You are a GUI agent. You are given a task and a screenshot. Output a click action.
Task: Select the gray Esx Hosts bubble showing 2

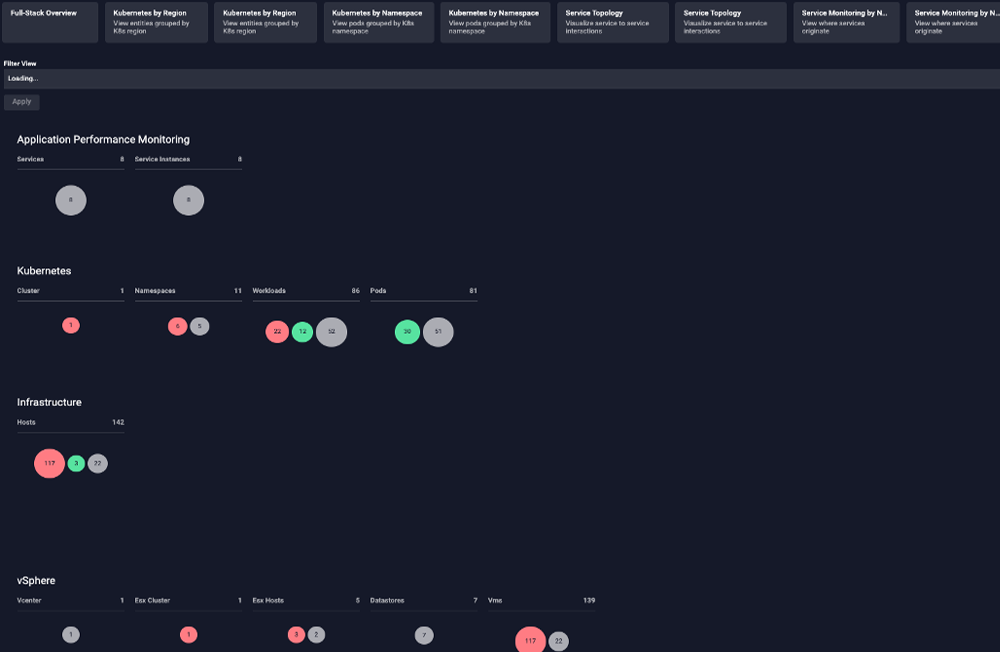pyautogui.click(x=317, y=635)
